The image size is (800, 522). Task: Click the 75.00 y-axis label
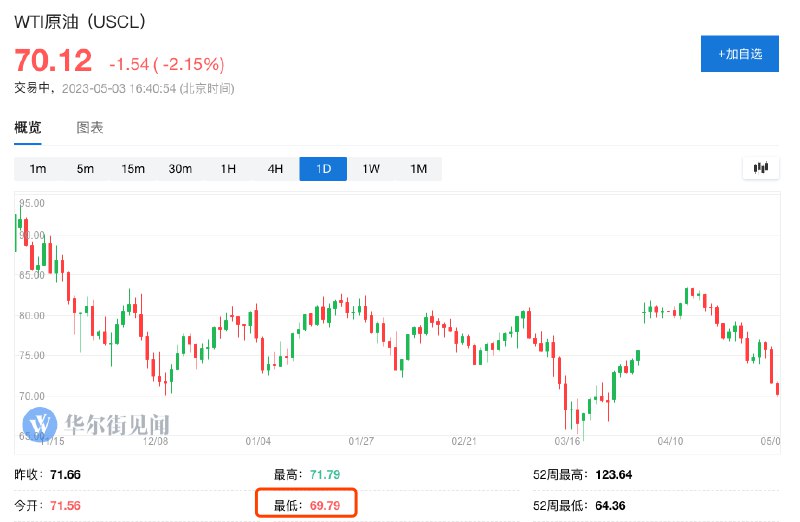pyautogui.click(x=32, y=355)
